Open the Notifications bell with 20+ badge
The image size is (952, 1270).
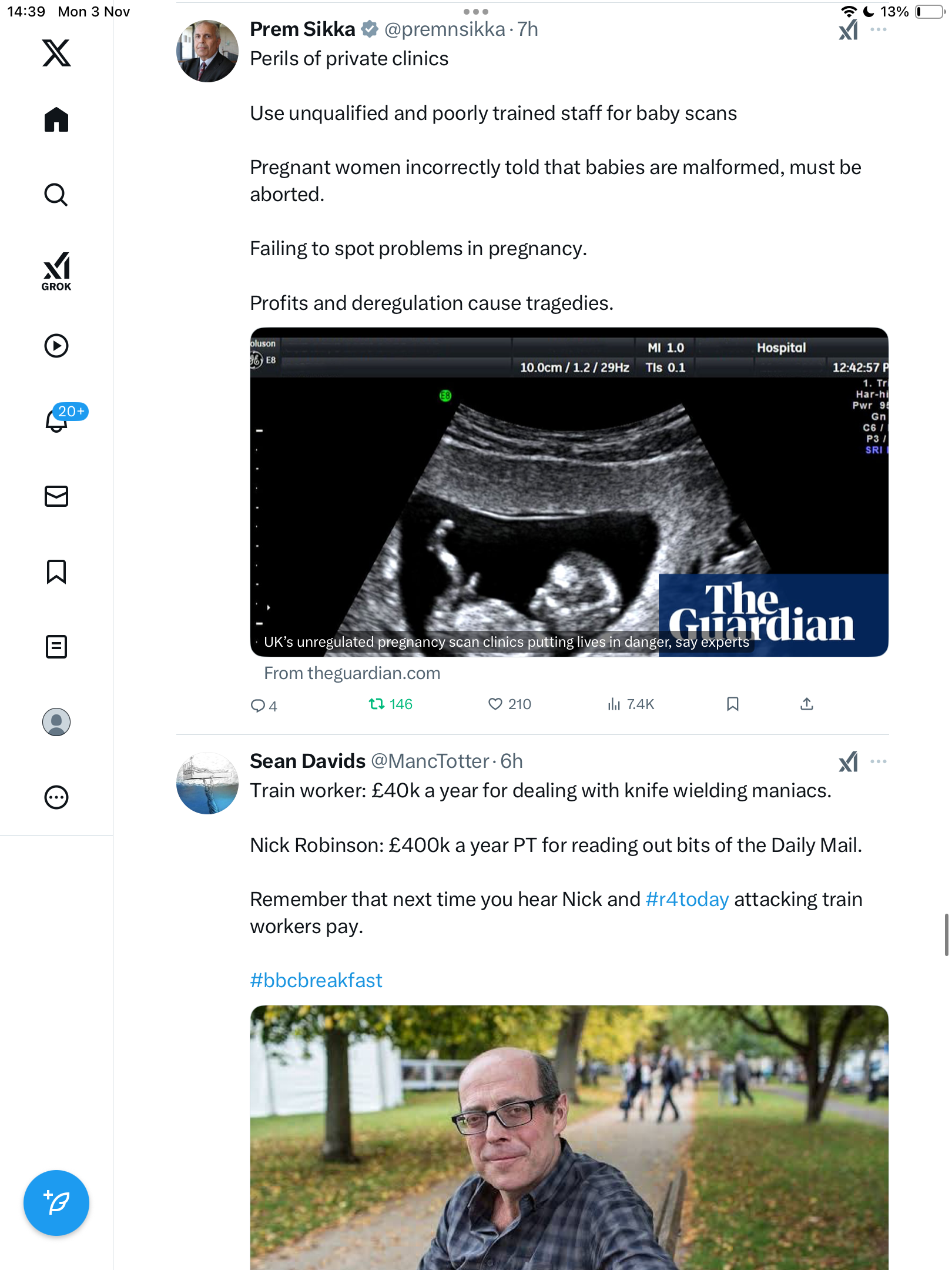56,420
